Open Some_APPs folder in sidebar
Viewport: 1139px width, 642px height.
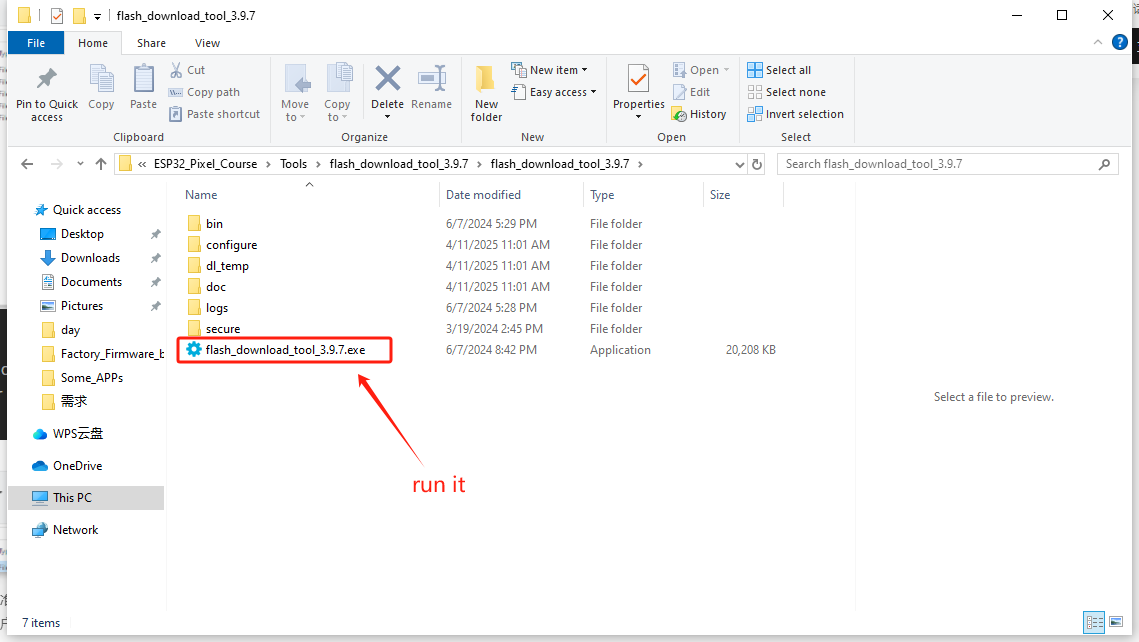coord(92,378)
